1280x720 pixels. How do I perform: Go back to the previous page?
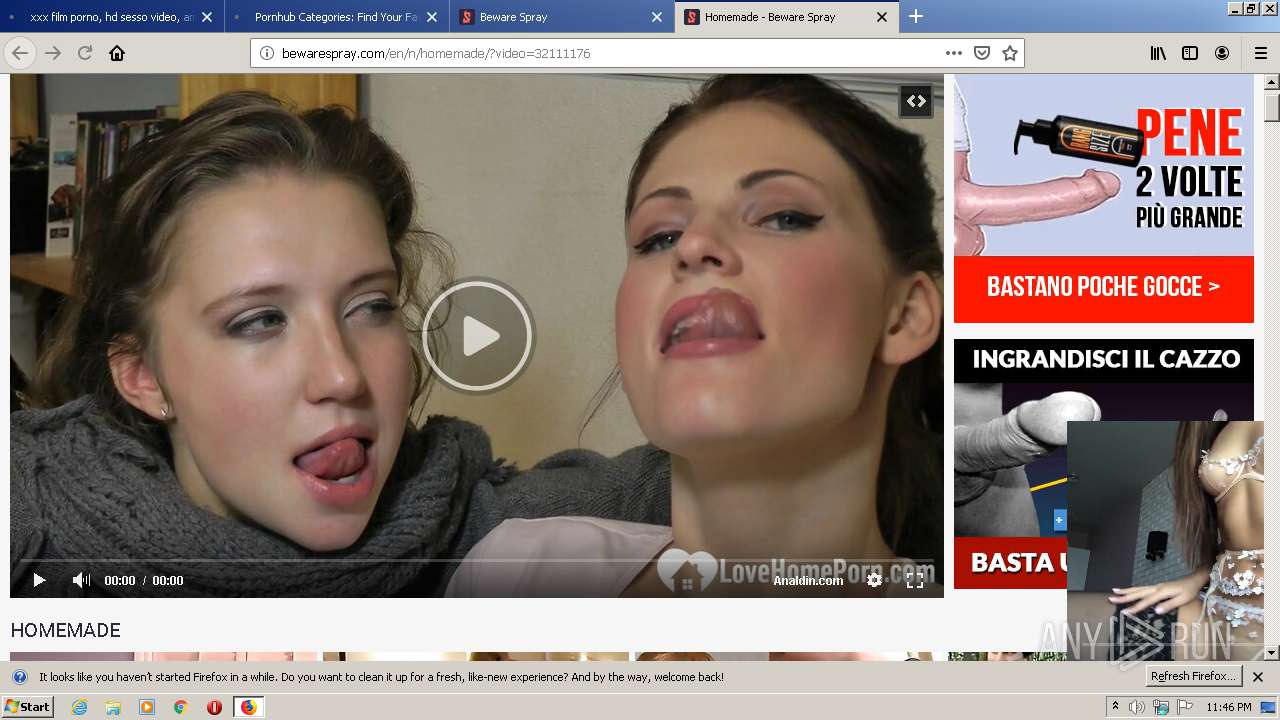(20, 53)
